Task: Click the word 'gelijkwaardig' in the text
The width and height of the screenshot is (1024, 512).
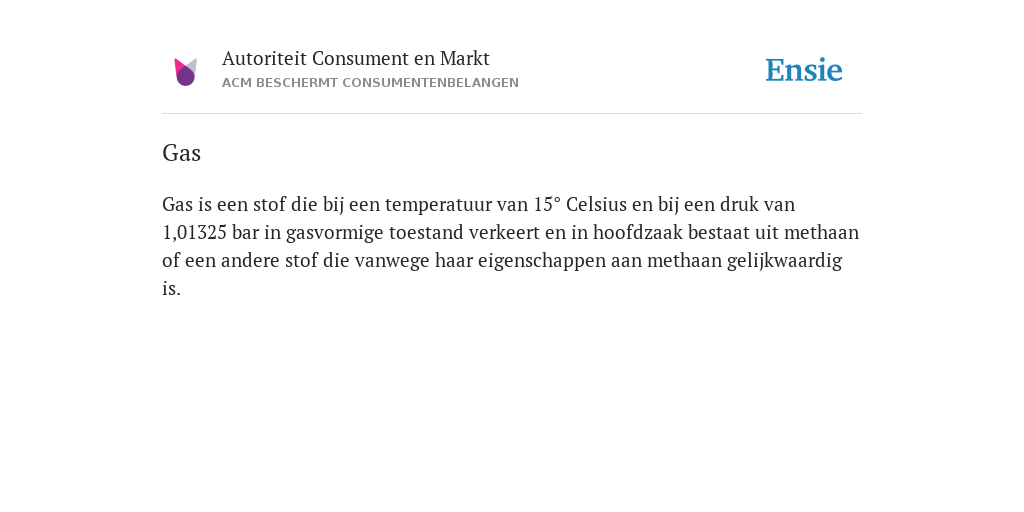Action: pos(784,262)
